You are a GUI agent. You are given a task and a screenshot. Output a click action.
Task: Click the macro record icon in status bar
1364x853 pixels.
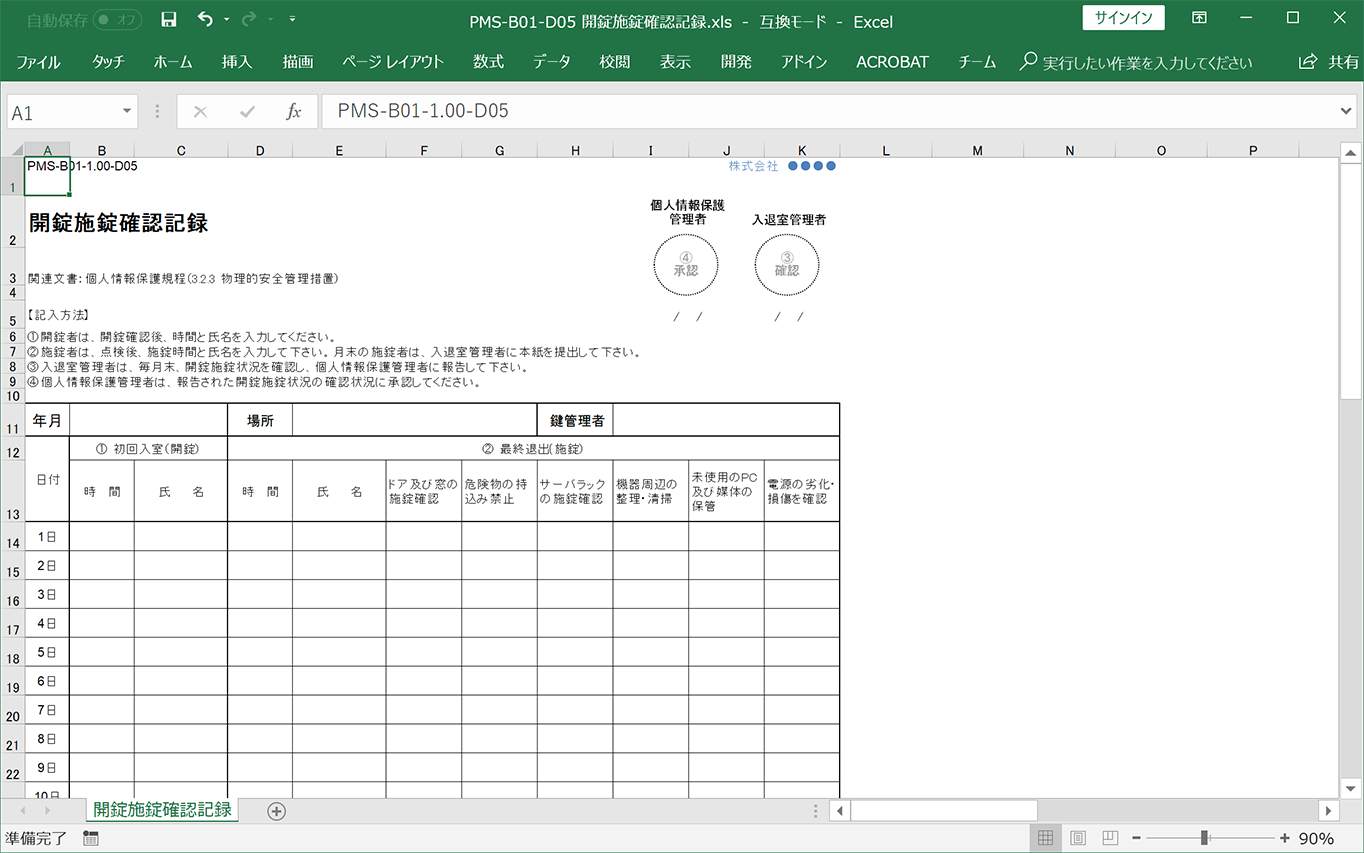[91, 838]
